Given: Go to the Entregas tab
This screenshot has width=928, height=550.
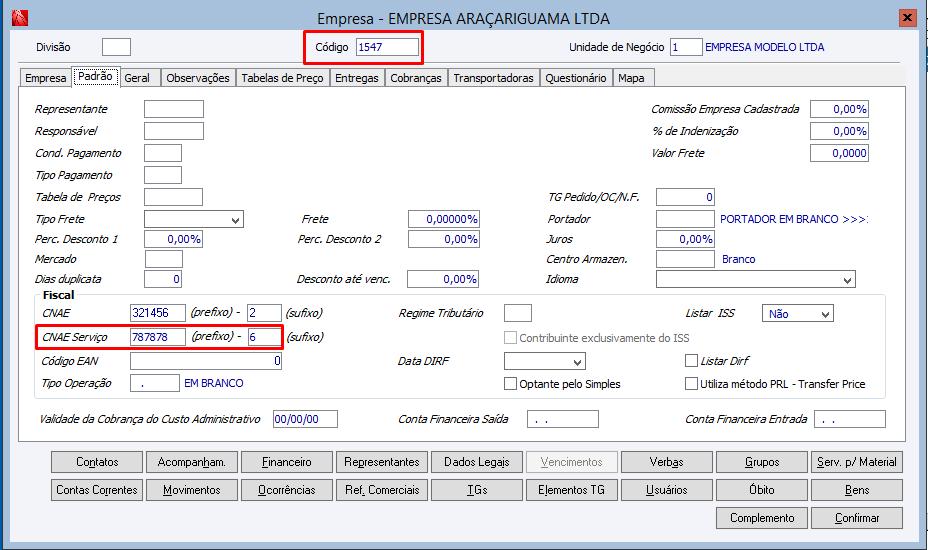Looking at the screenshot, I should (357, 78).
